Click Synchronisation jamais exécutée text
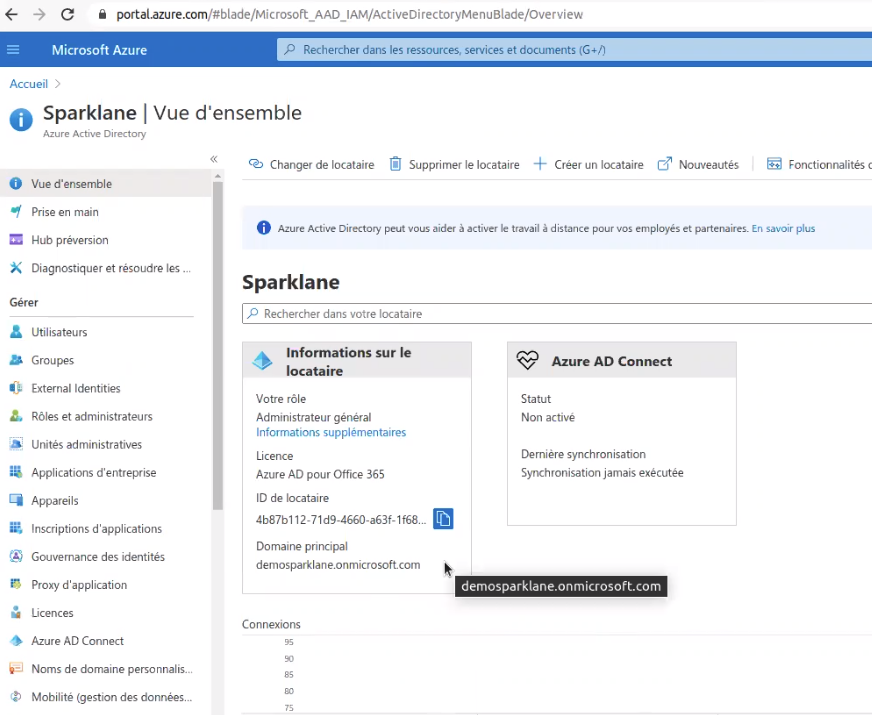 (602, 473)
